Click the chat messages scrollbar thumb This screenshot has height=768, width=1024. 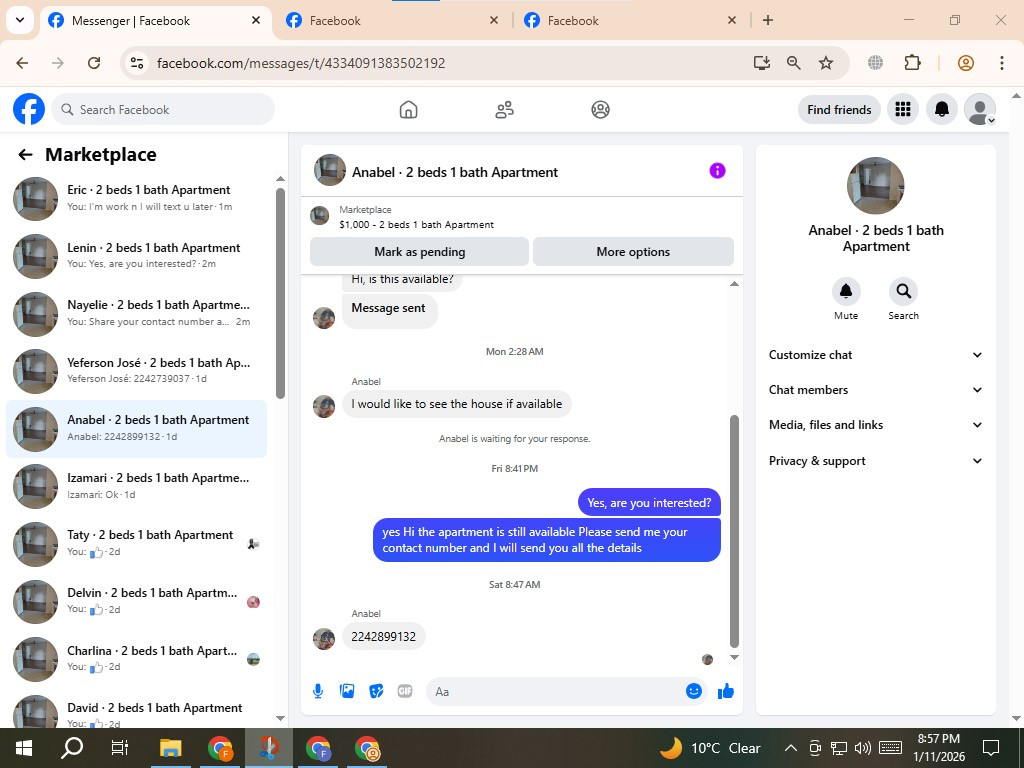point(734,531)
